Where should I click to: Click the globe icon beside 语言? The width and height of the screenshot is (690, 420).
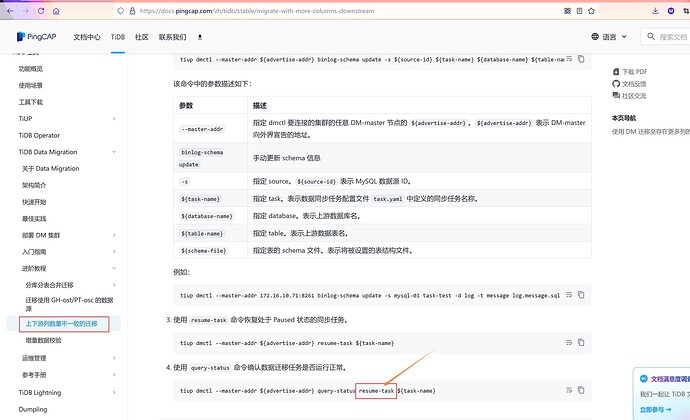[x=595, y=37]
